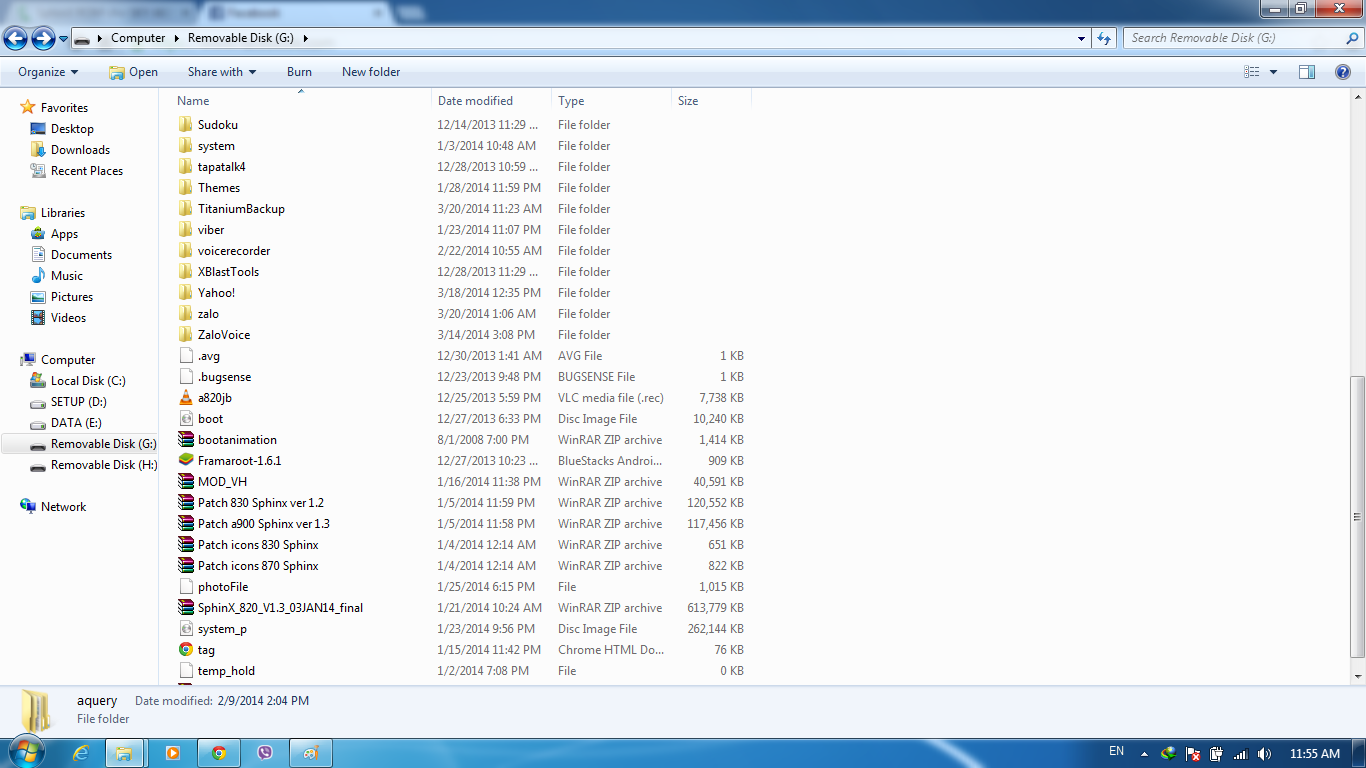
Task: Select Local Disk (C:) in navigation pane
Action: [x=88, y=381]
